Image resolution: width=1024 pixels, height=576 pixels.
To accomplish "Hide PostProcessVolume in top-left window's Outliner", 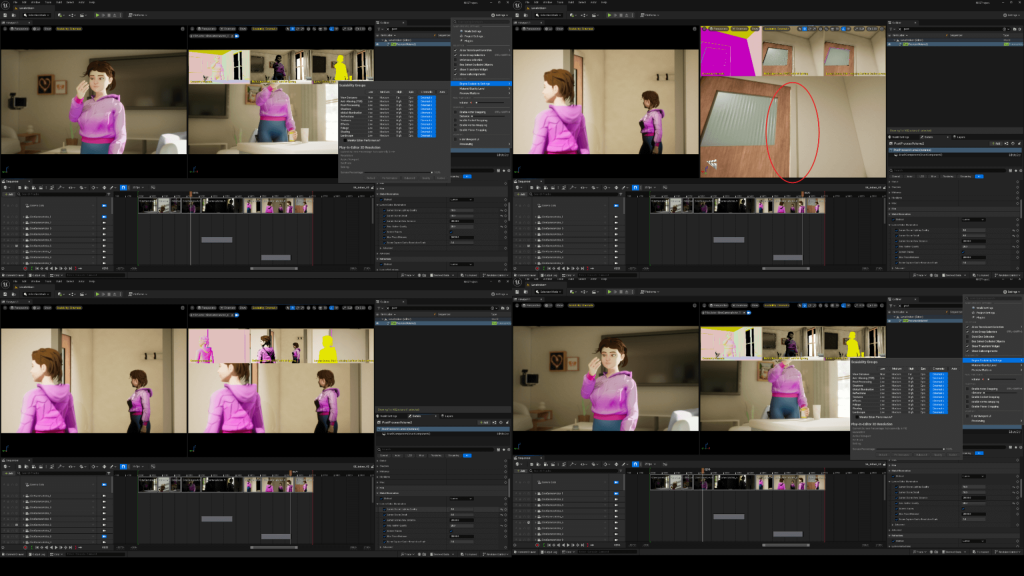I will pos(378,44).
